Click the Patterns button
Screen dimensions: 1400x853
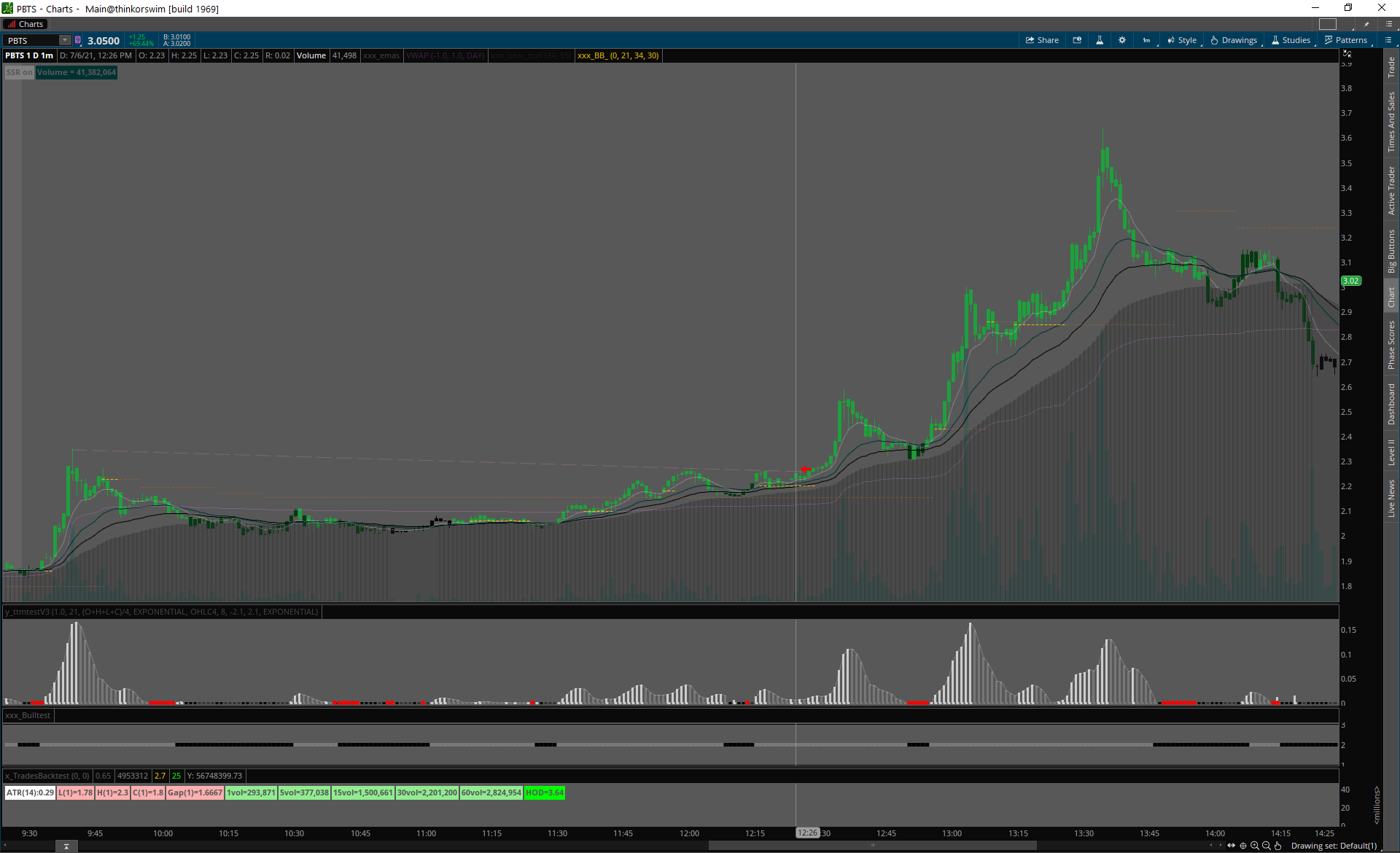coord(1346,40)
